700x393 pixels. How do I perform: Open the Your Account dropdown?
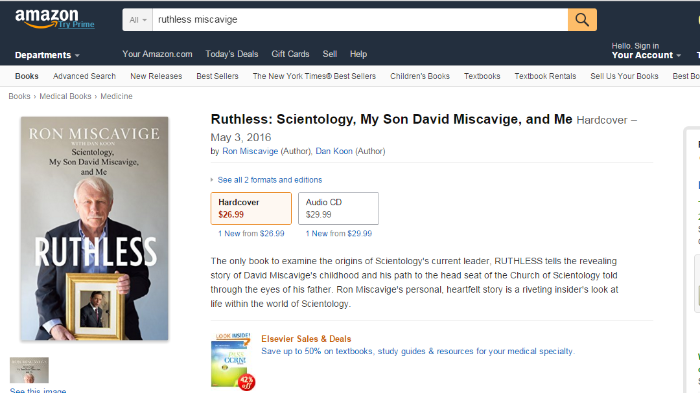pyautogui.click(x=646, y=55)
